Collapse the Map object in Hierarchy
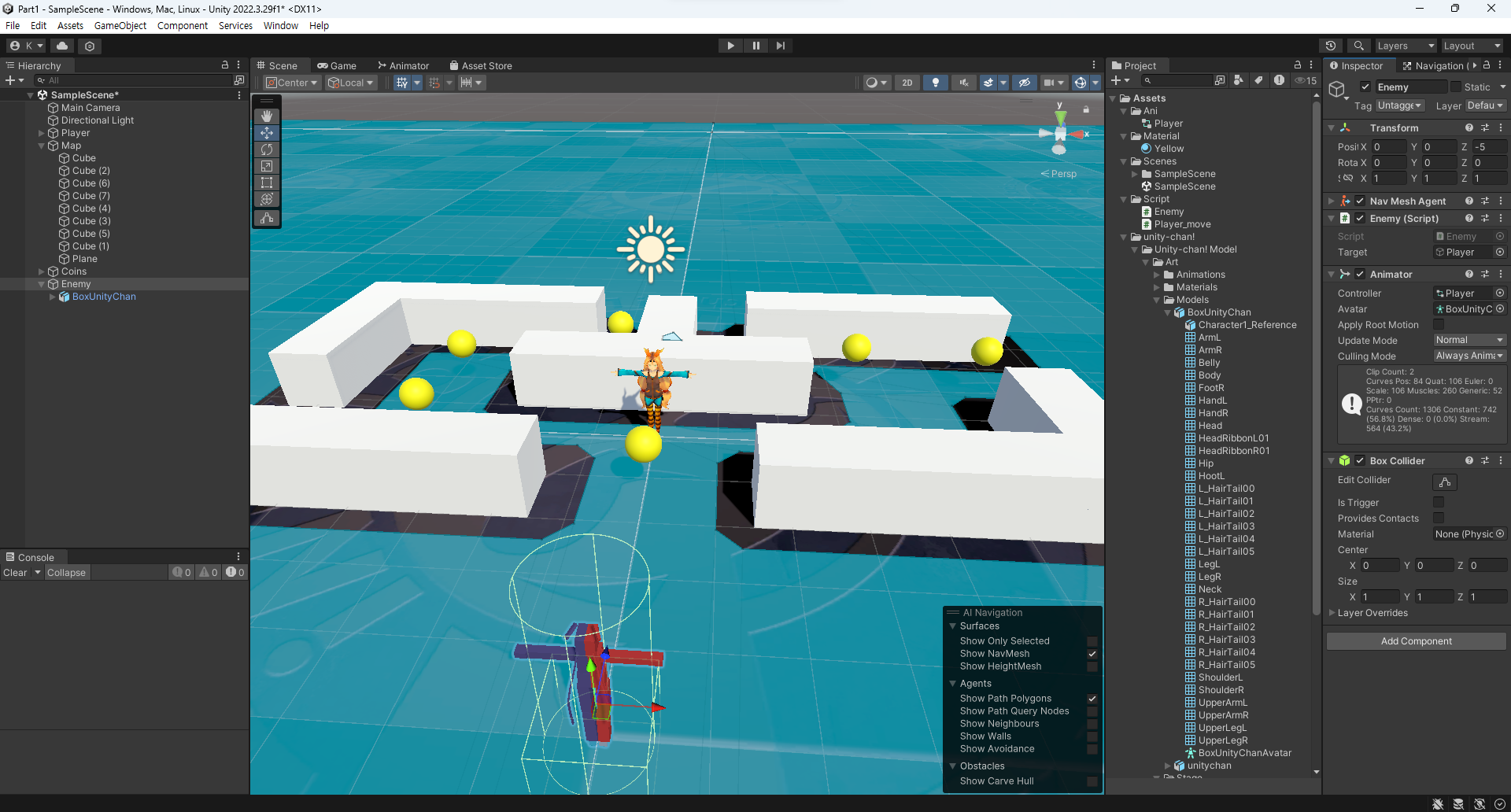The height and width of the screenshot is (812, 1511). 42,146
